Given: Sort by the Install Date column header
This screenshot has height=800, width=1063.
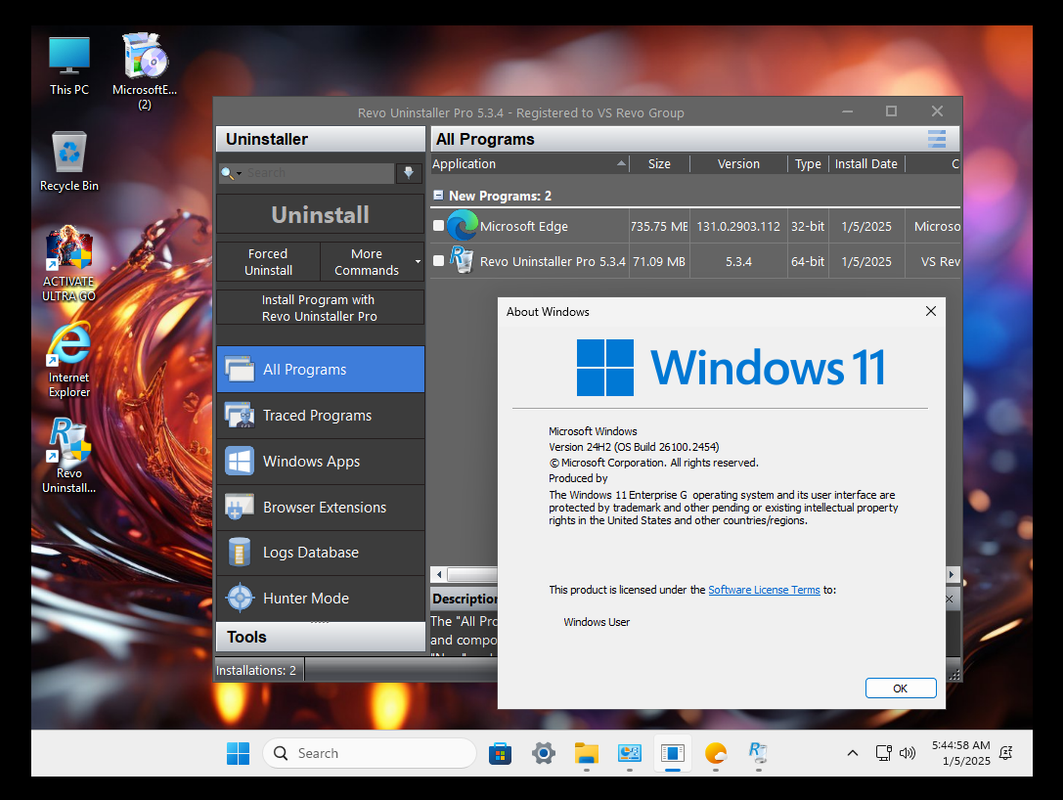Looking at the screenshot, I should click(866, 164).
